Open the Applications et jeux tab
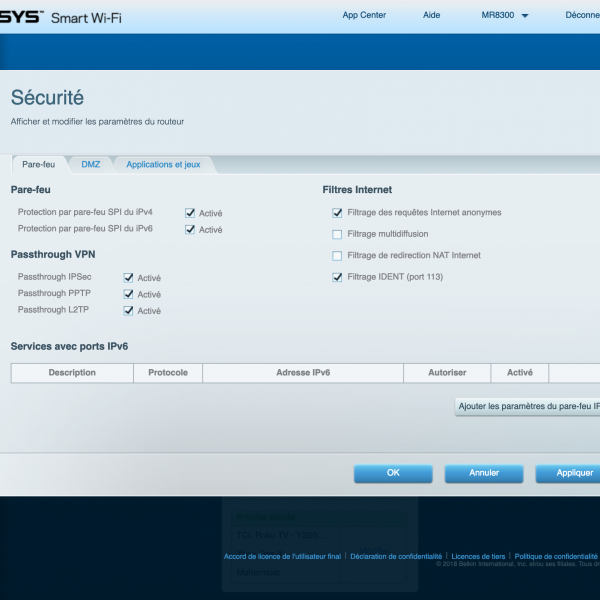The width and height of the screenshot is (600, 600). (163, 164)
